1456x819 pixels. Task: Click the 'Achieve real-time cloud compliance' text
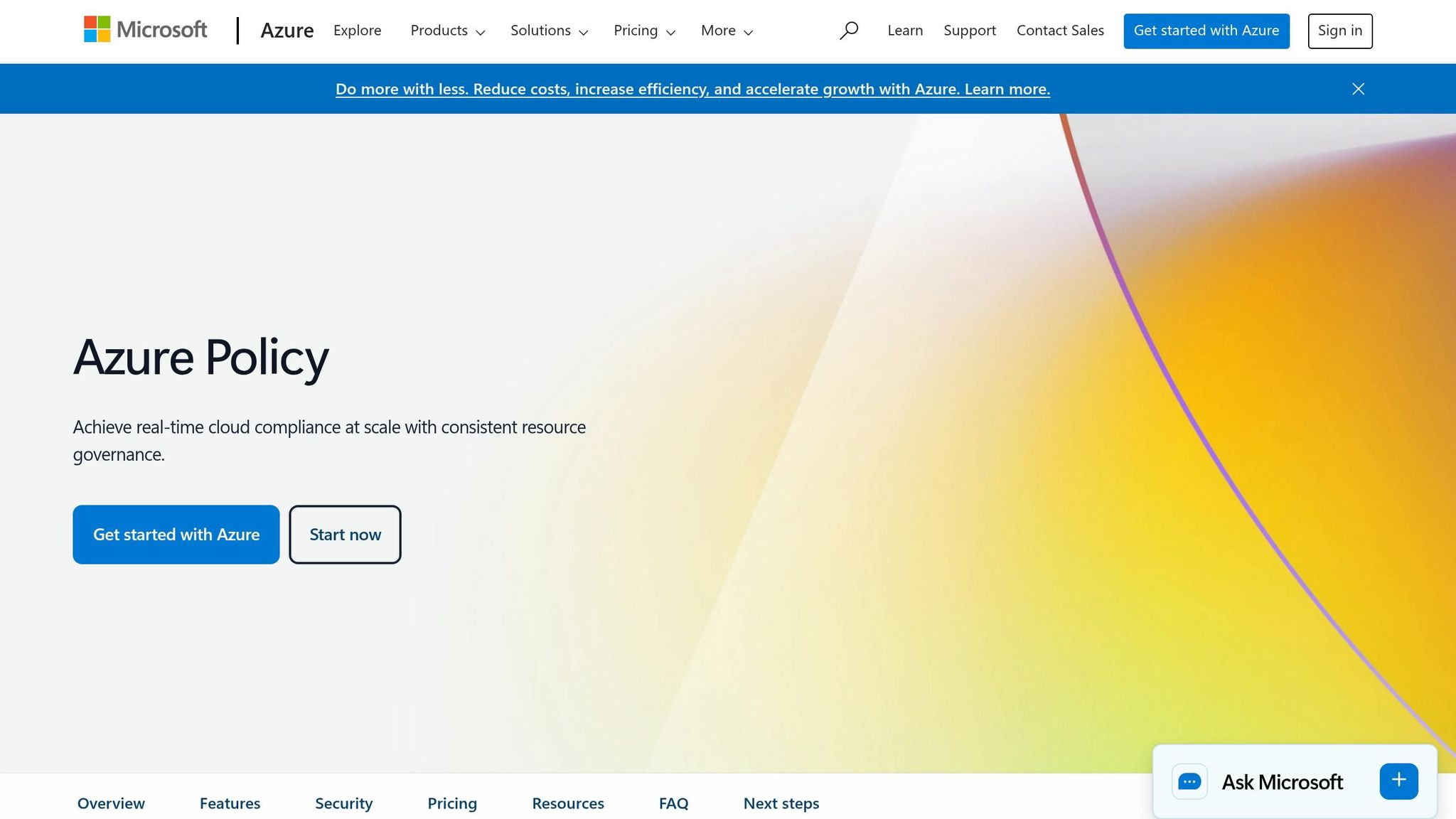pyautogui.click(x=329, y=441)
